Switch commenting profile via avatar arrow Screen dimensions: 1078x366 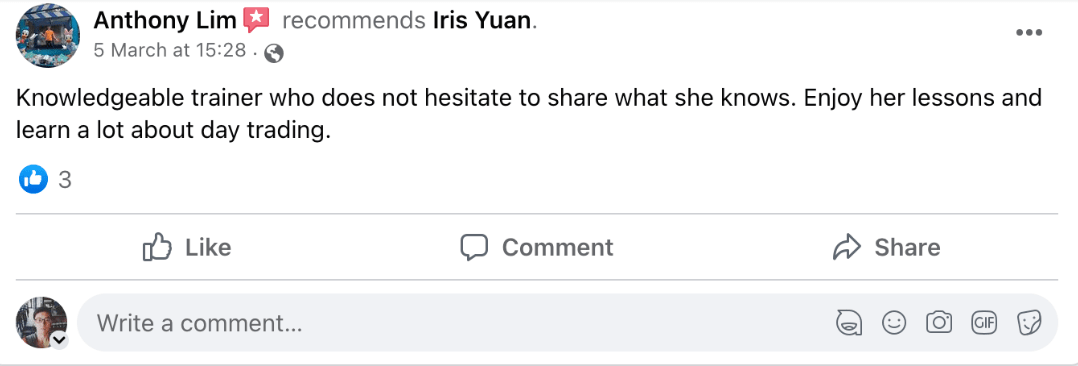click(60, 340)
